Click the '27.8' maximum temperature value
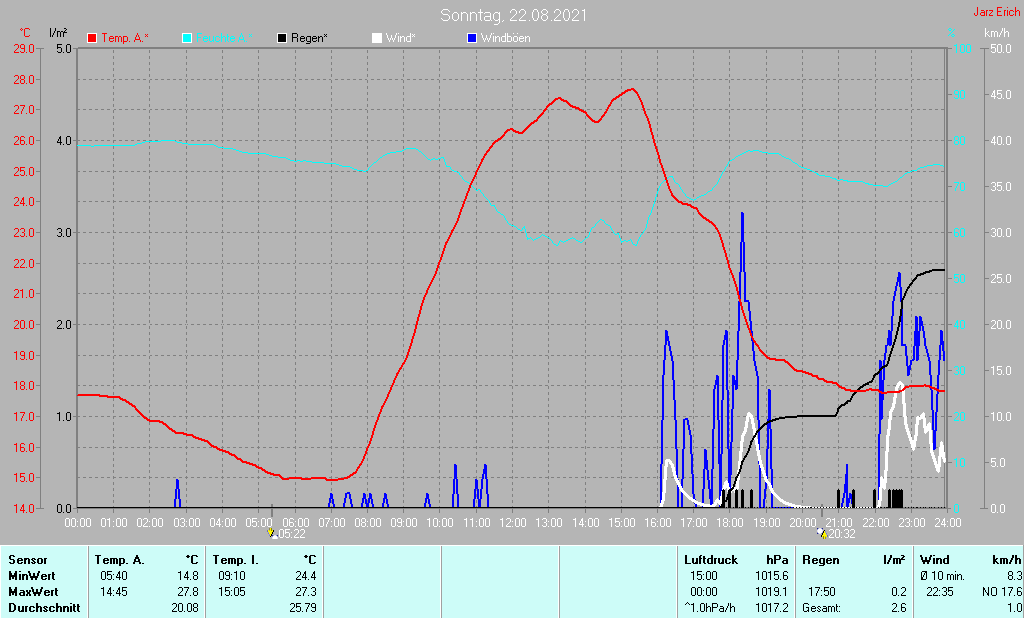 [x=187, y=591]
